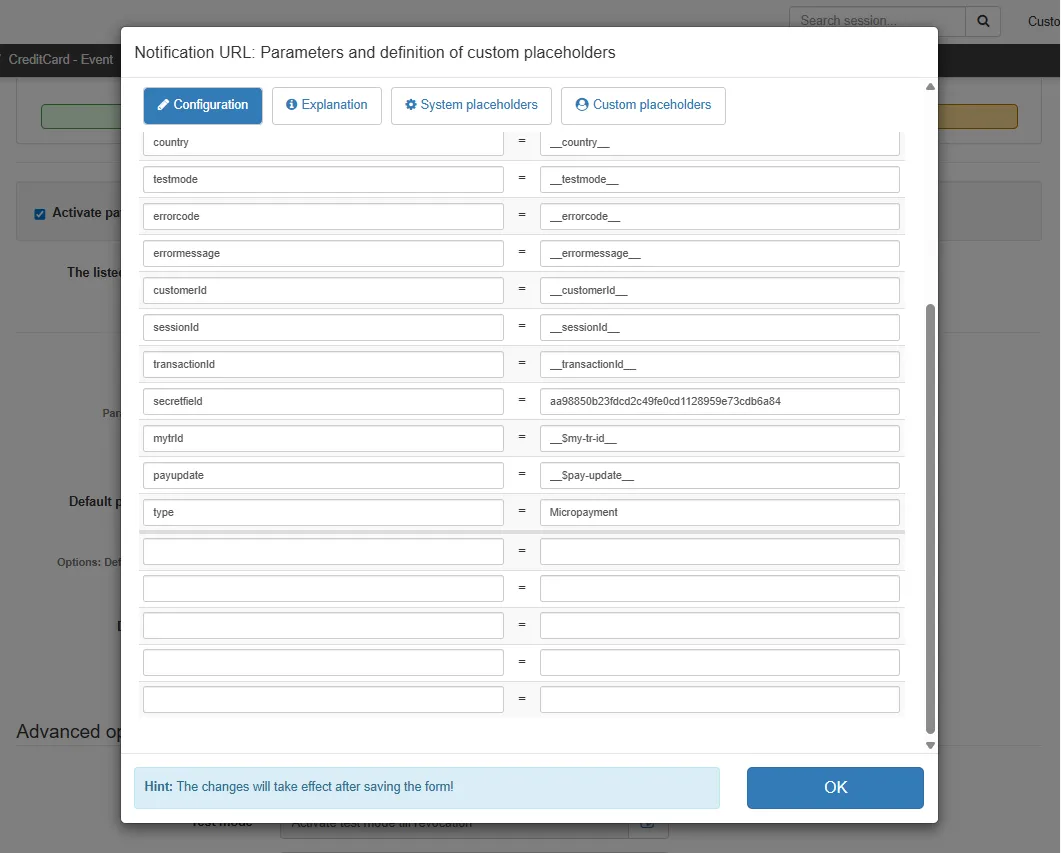1061x854 pixels.
Task: Click the user icon on Custom placeholders
Action: 582,105
